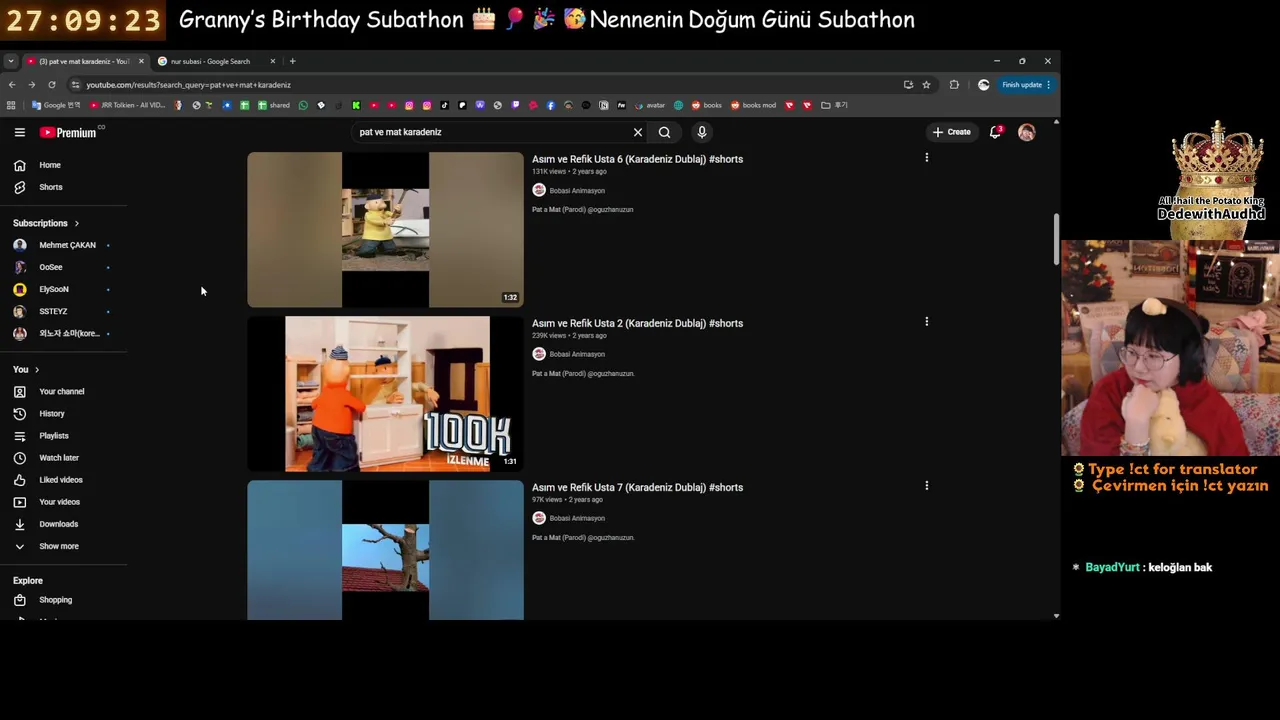The image size is (1280, 720).
Task: Open Google 번역 bookmark
Action: click(x=56, y=105)
